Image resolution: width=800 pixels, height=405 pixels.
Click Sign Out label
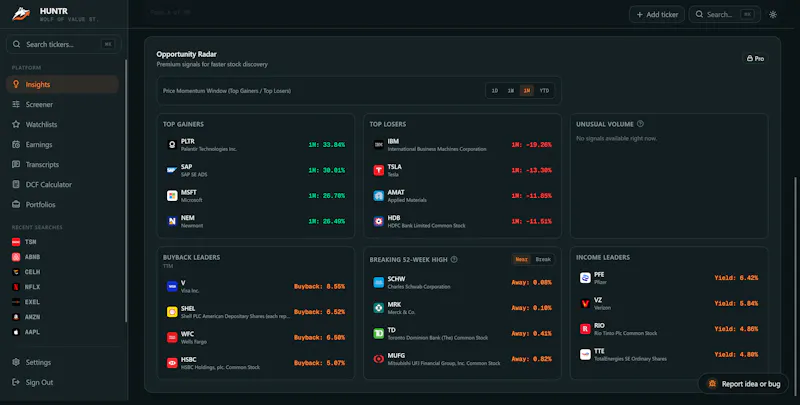pos(39,382)
